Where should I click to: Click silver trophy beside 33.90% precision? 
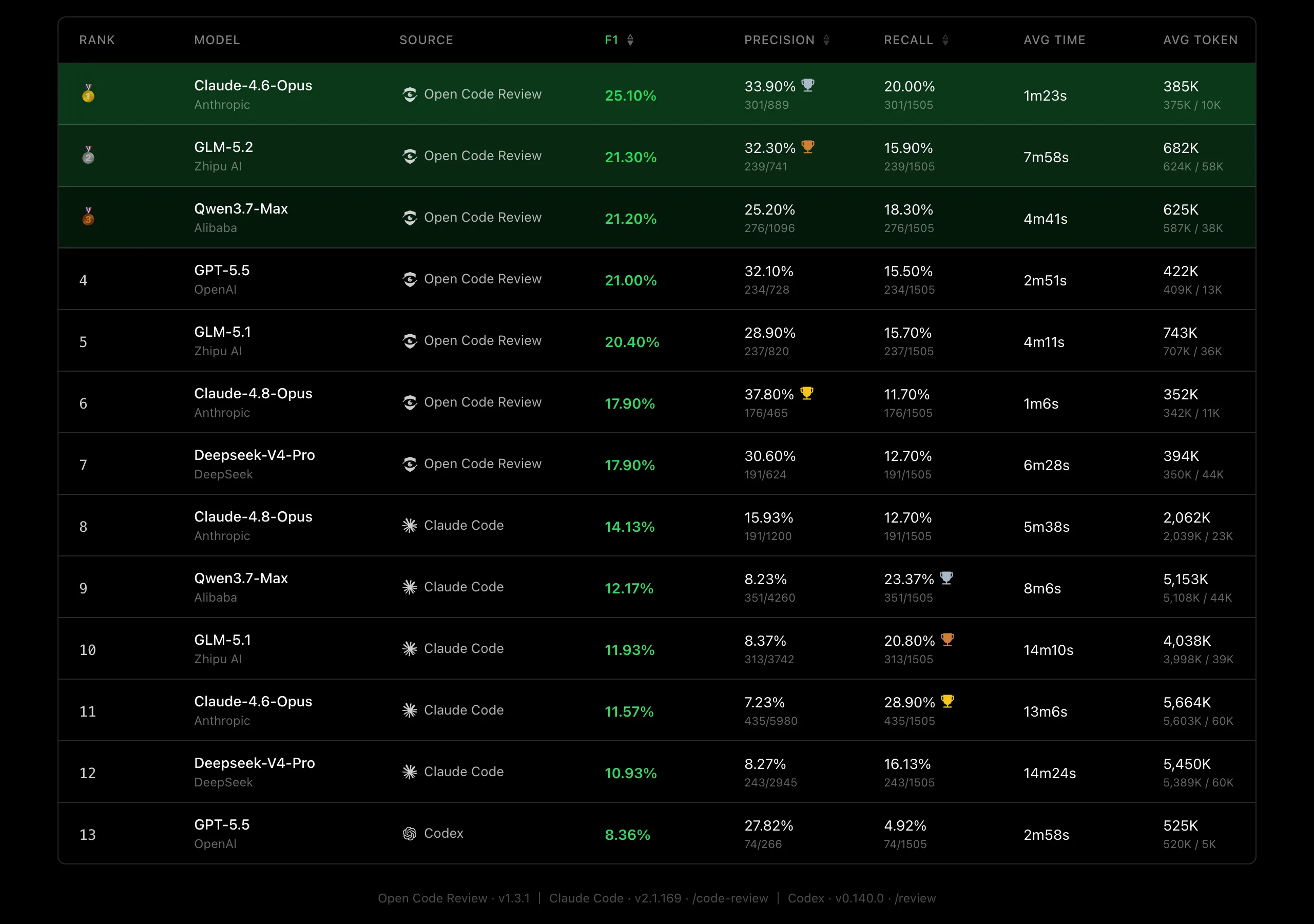point(807,85)
